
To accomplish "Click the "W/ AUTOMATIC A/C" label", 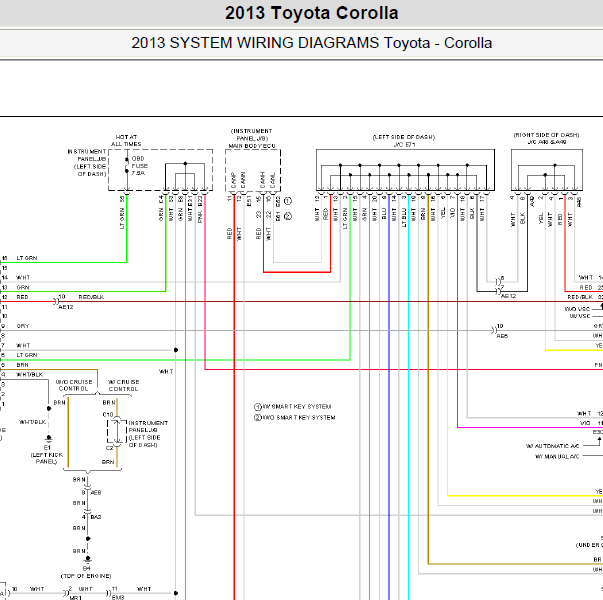I will click(552, 446).
